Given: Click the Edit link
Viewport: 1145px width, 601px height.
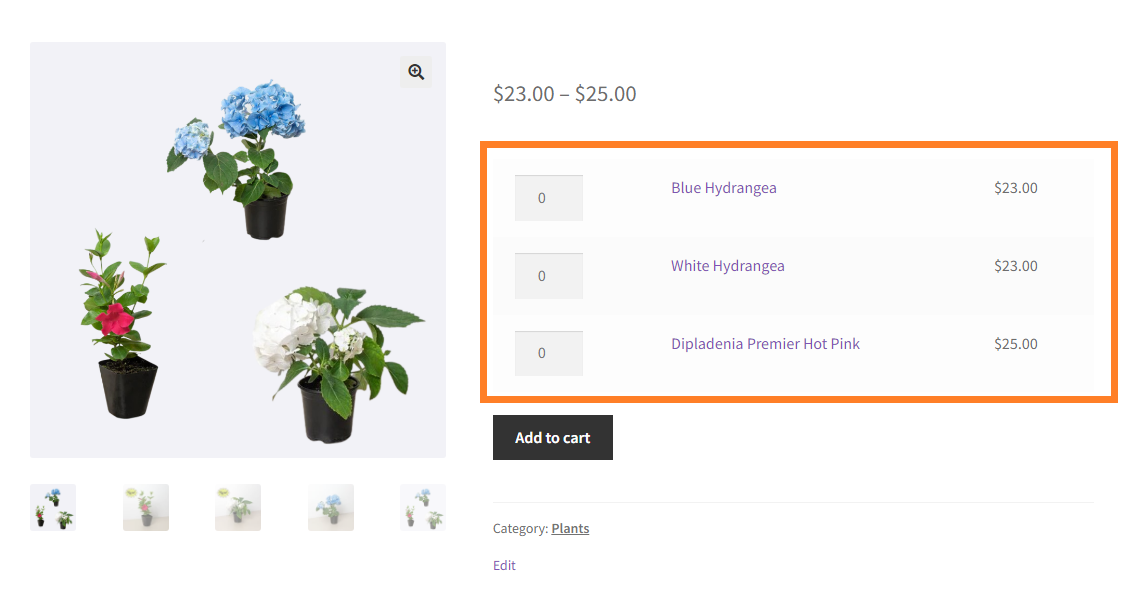Looking at the screenshot, I should click(504, 565).
